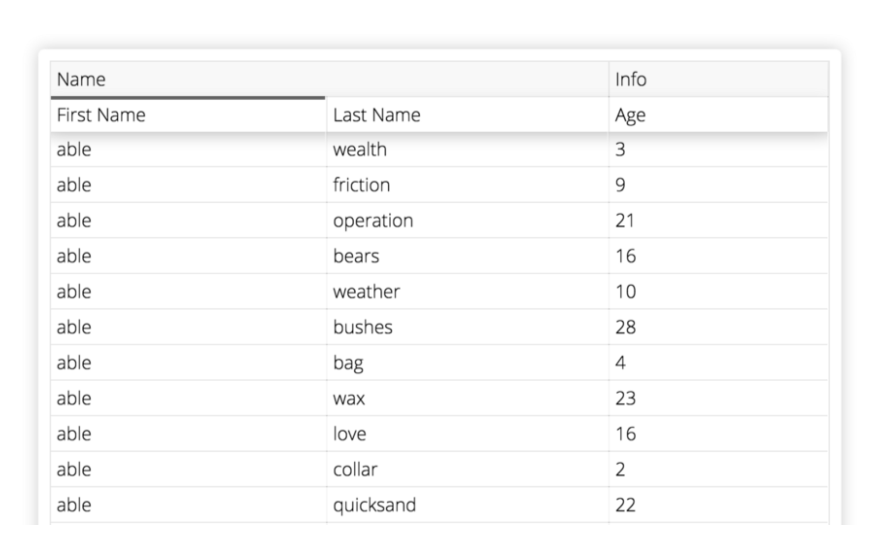The image size is (873, 539).
Task: Select the love last name cell
Action: [x=468, y=434]
